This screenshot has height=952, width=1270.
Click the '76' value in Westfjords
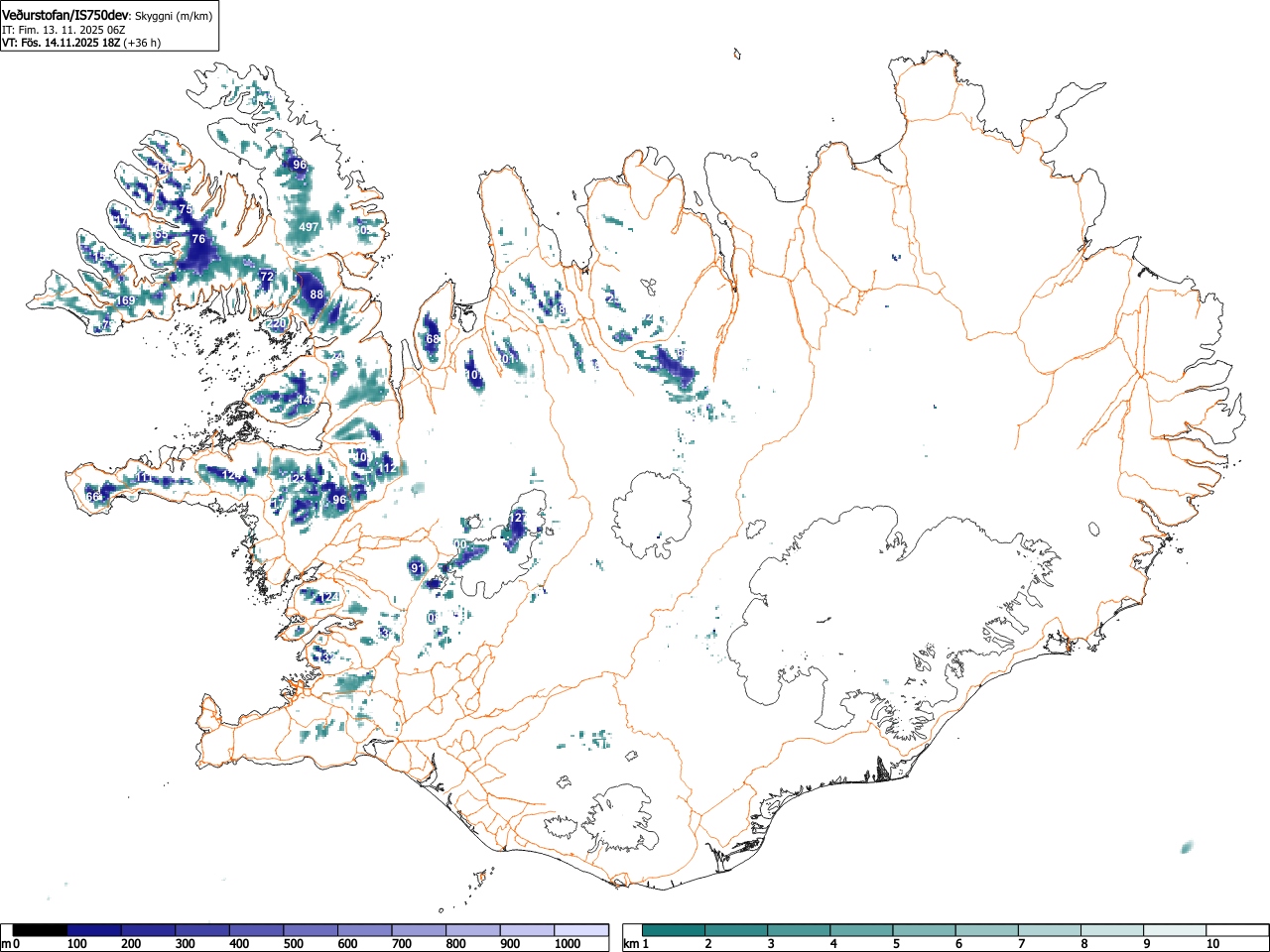pos(197,239)
